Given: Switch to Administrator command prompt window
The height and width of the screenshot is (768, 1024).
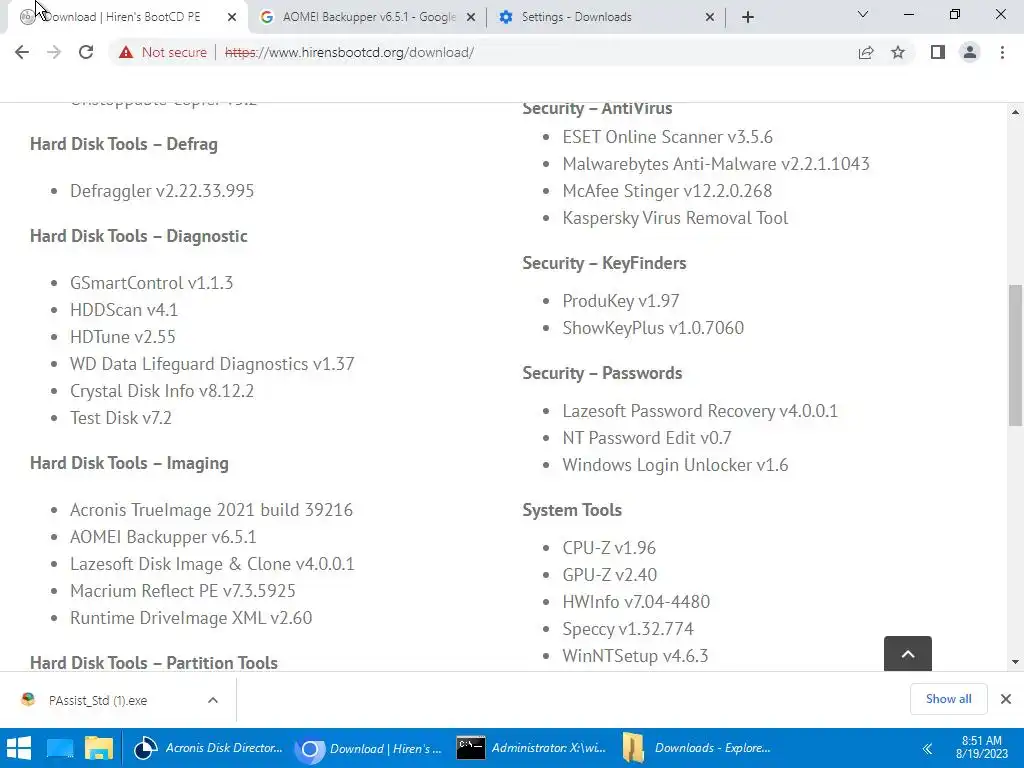Looking at the screenshot, I should [532, 748].
